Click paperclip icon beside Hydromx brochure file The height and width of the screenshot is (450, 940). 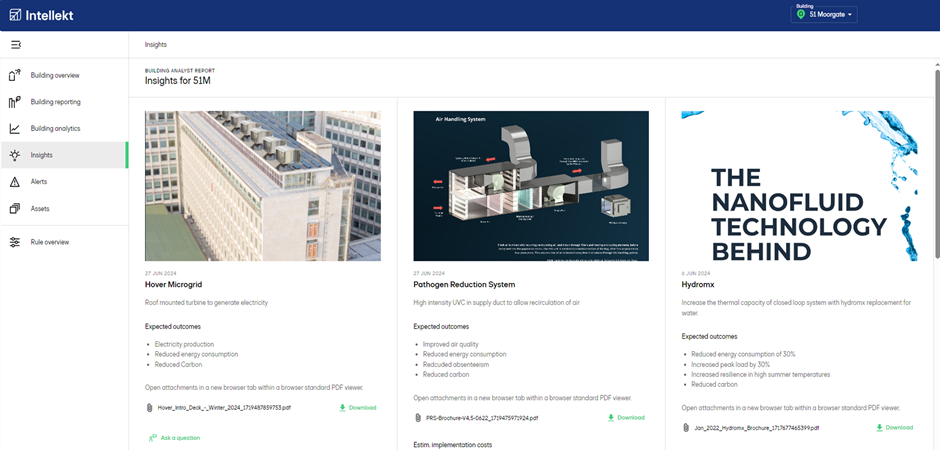(x=686, y=428)
